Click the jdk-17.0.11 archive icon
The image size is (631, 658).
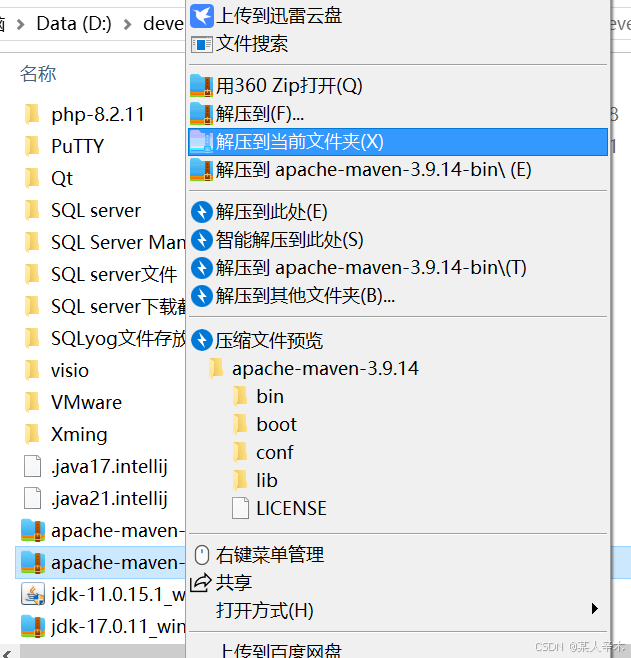(33, 627)
